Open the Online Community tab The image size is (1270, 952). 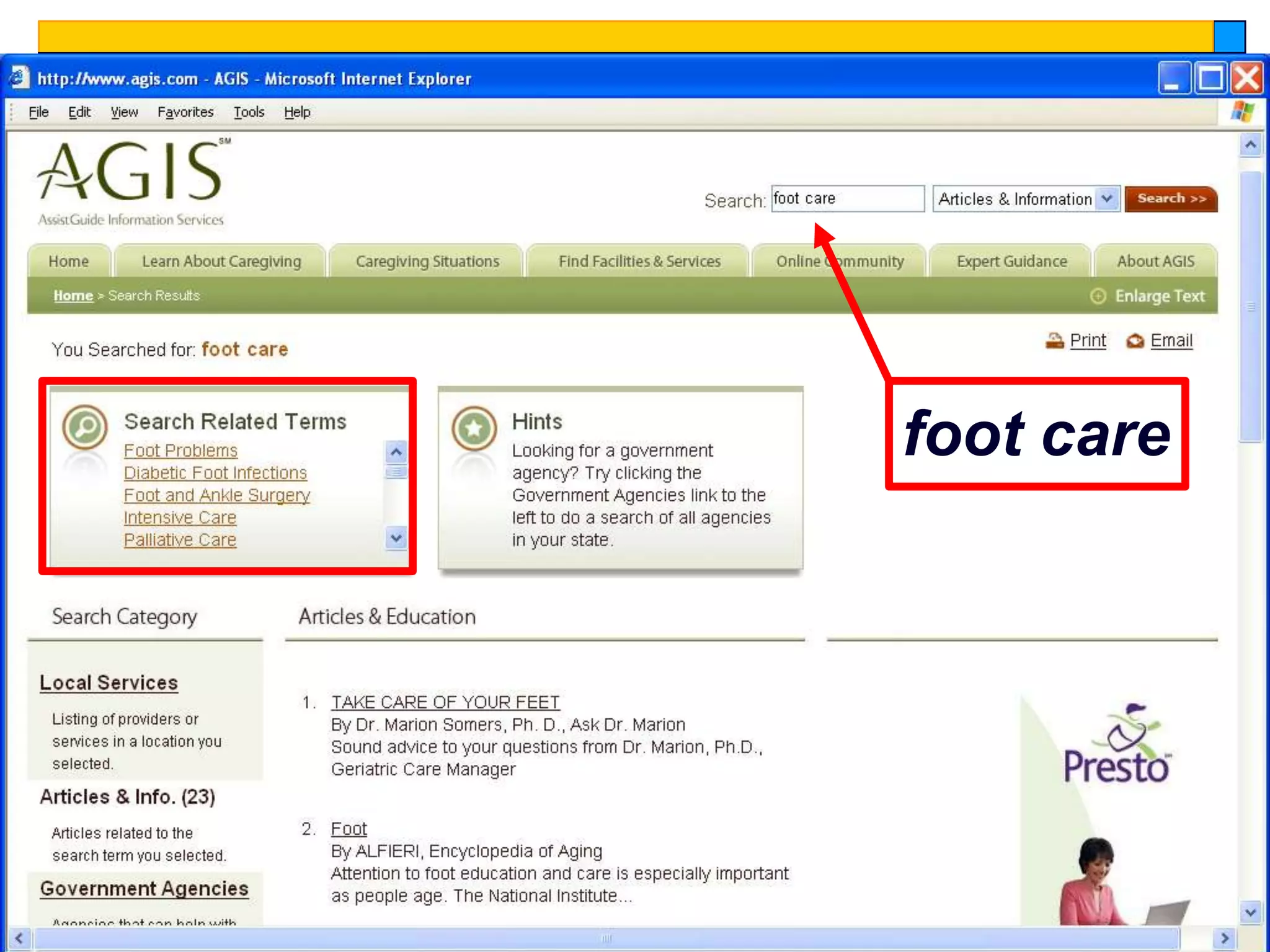point(840,261)
